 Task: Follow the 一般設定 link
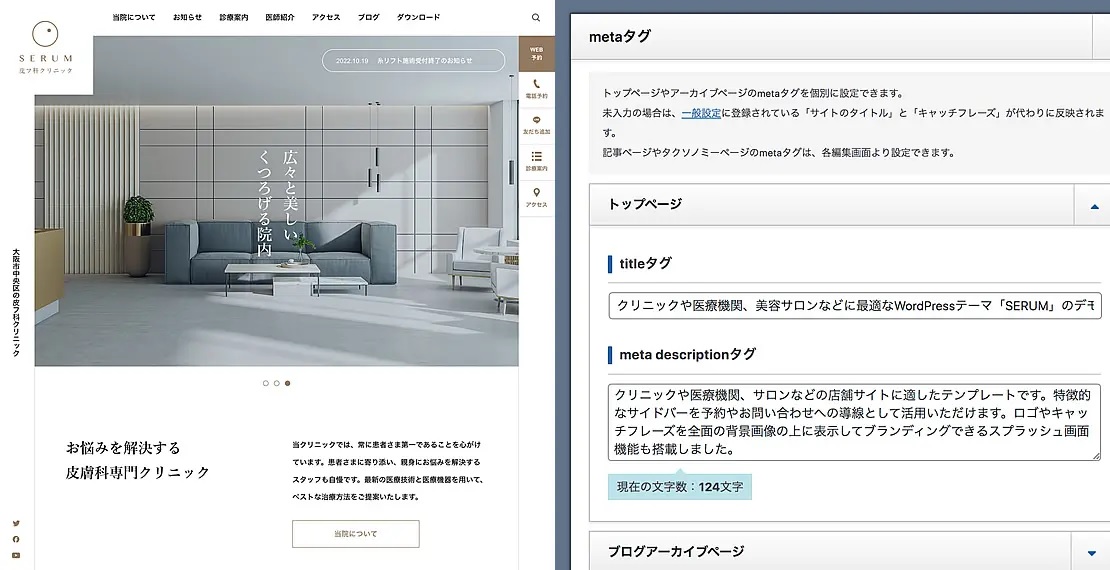700,113
